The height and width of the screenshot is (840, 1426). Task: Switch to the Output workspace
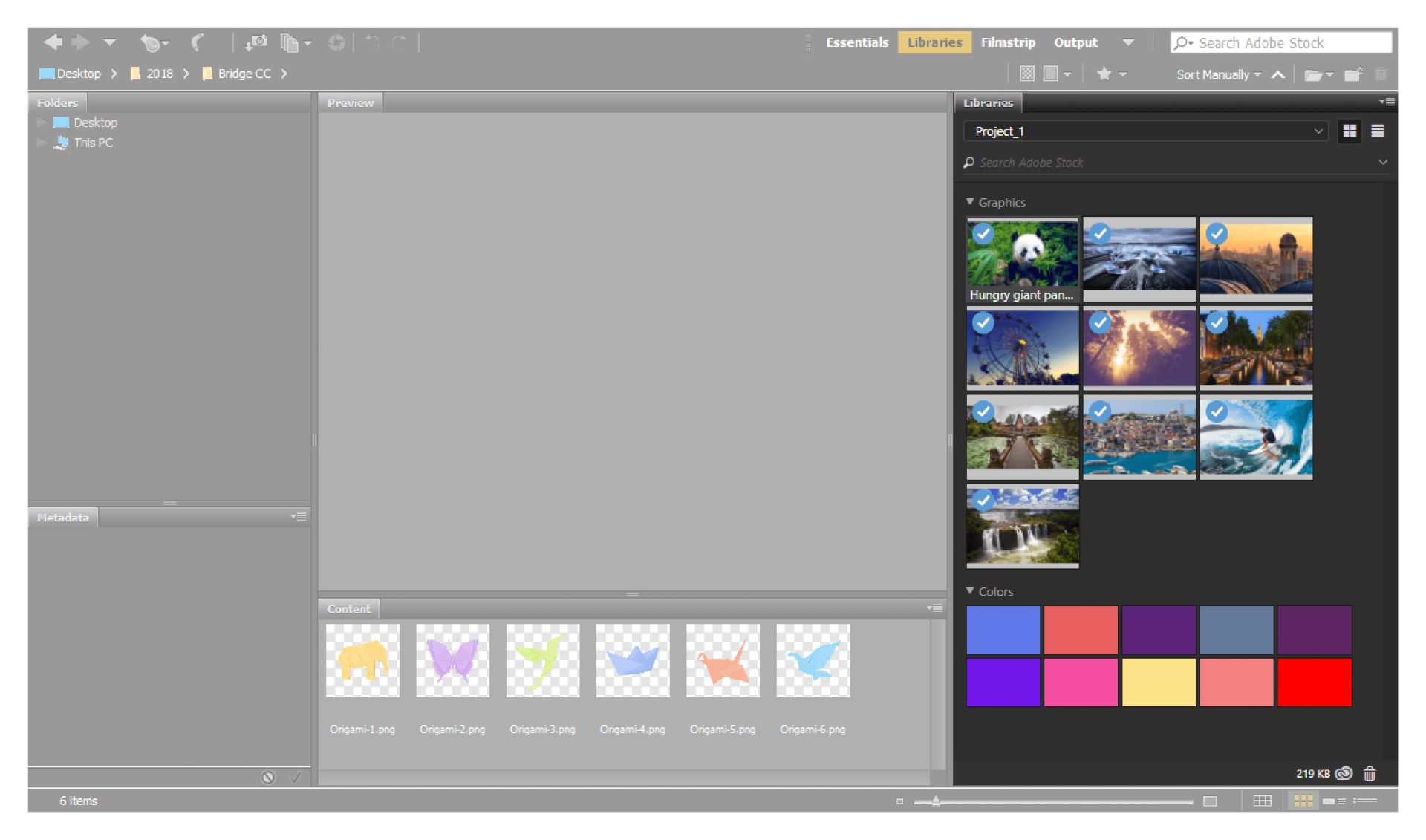(1075, 42)
